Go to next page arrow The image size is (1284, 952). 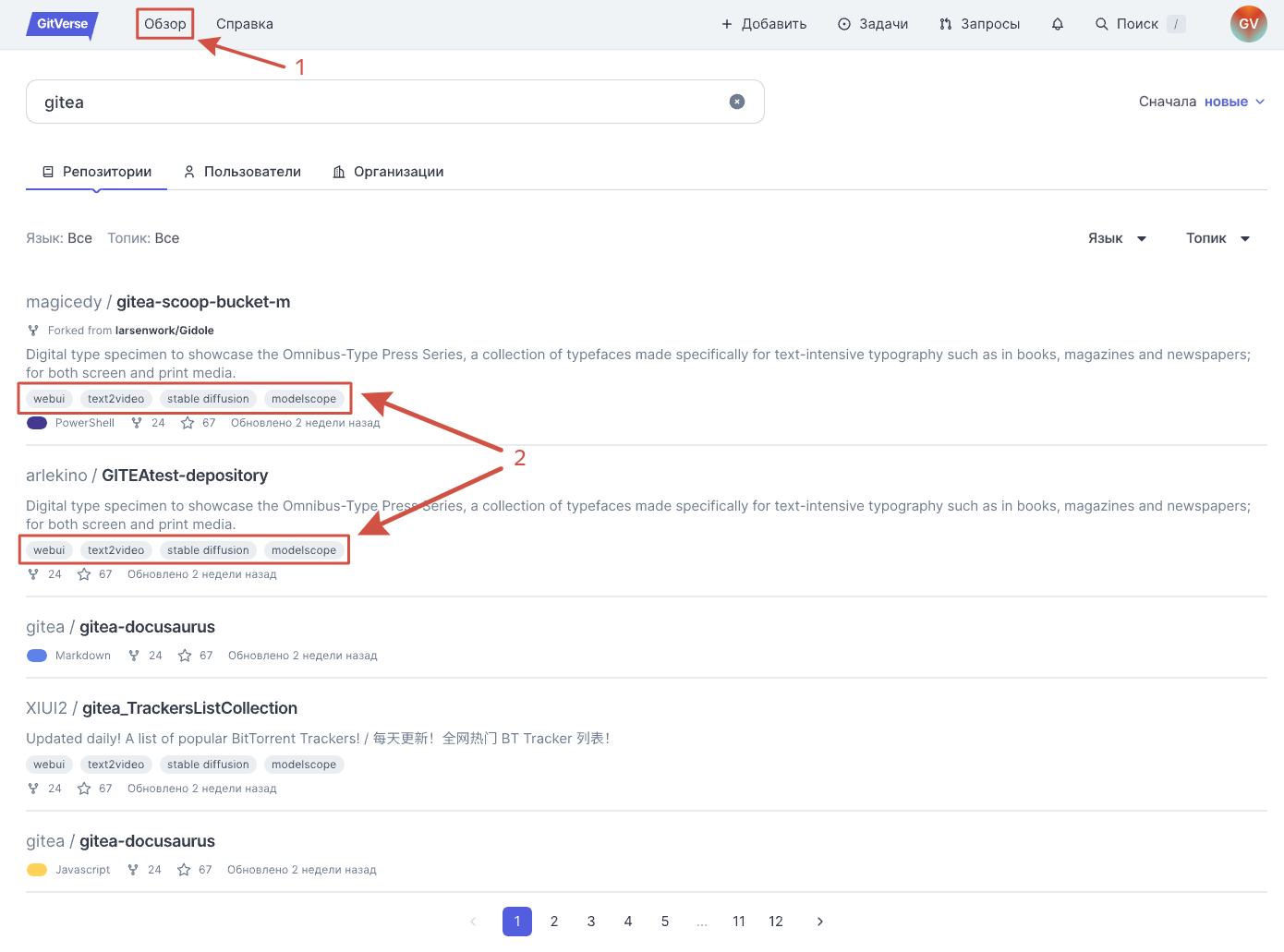point(820,922)
